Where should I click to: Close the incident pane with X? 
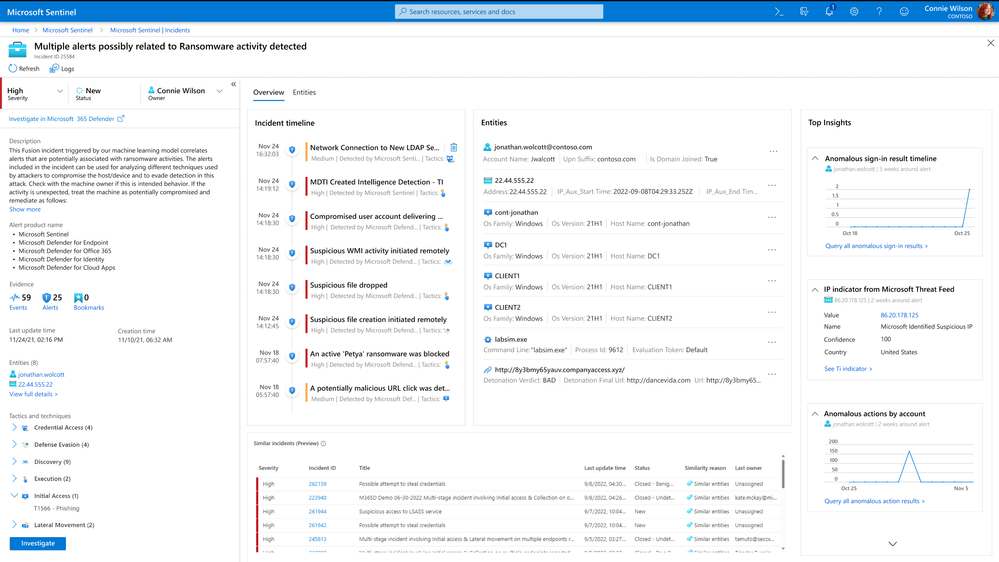click(990, 43)
